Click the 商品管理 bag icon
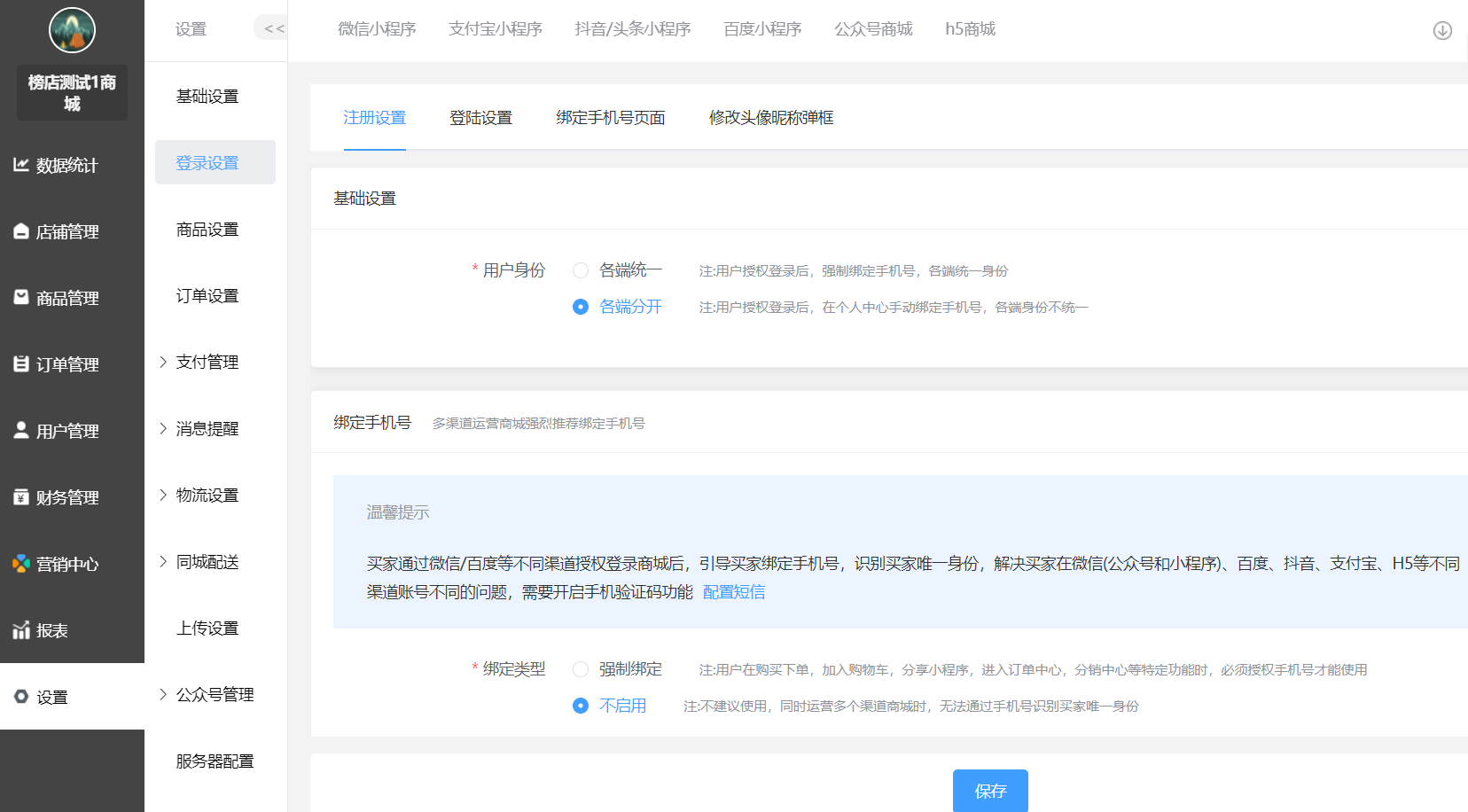This screenshot has width=1468, height=812. click(21, 298)
